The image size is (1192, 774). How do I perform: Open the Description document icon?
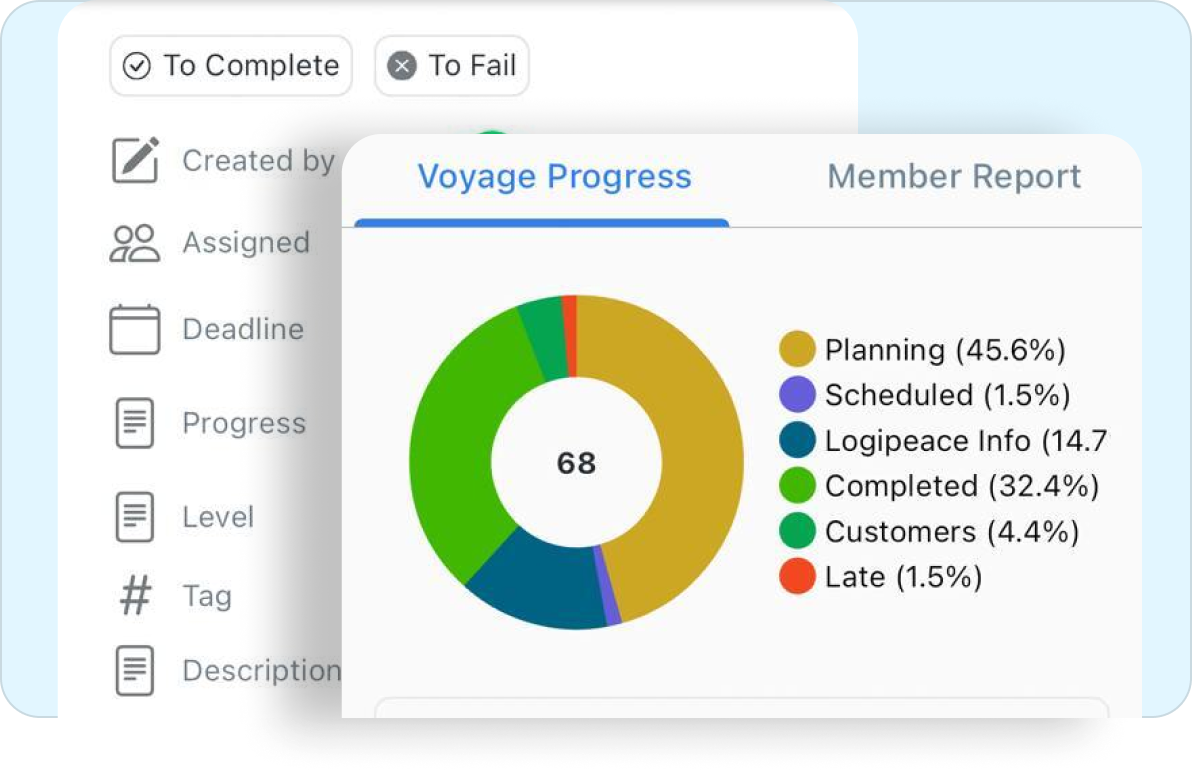135,671
